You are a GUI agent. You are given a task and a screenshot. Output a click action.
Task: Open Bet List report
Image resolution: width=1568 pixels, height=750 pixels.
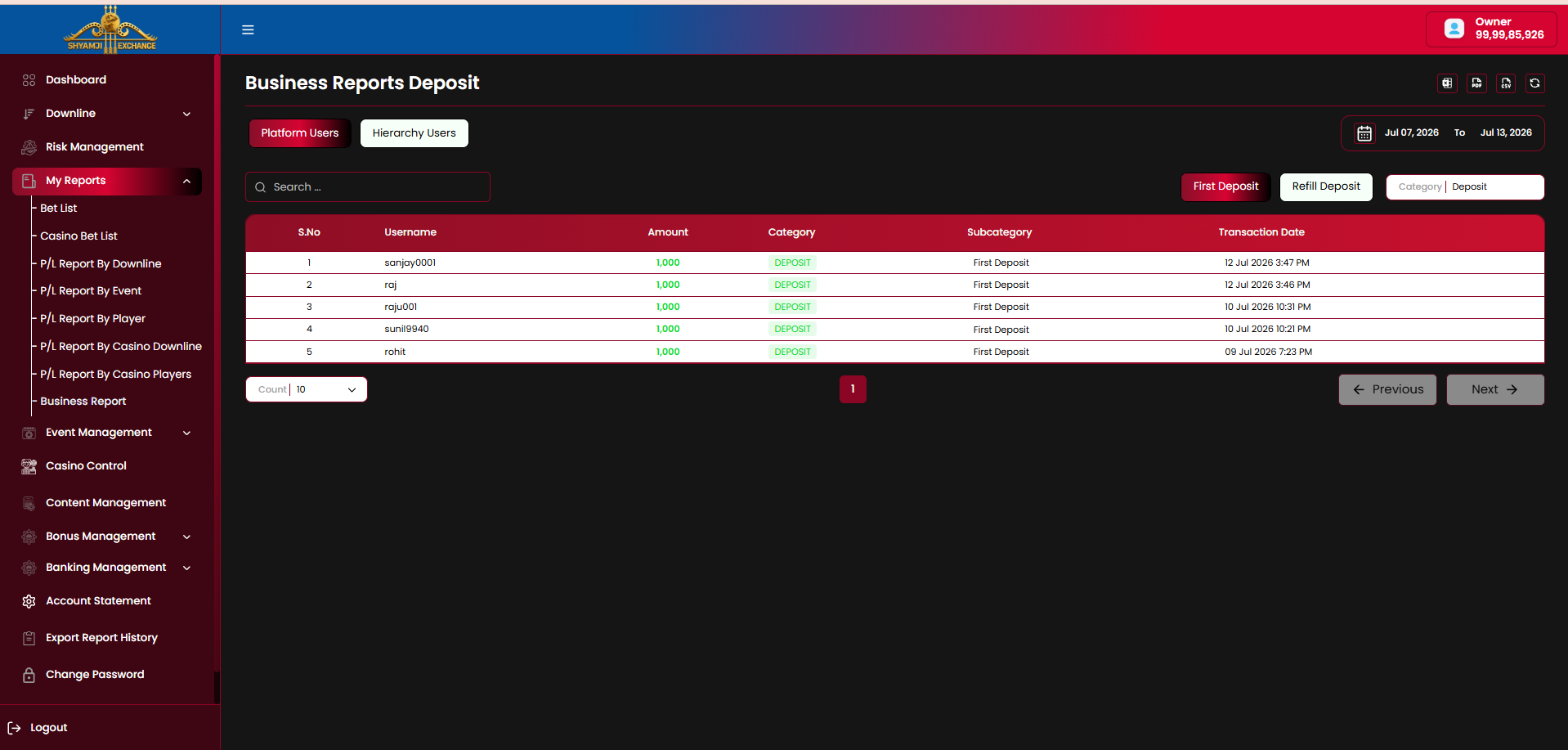click(x=59, y=209)
